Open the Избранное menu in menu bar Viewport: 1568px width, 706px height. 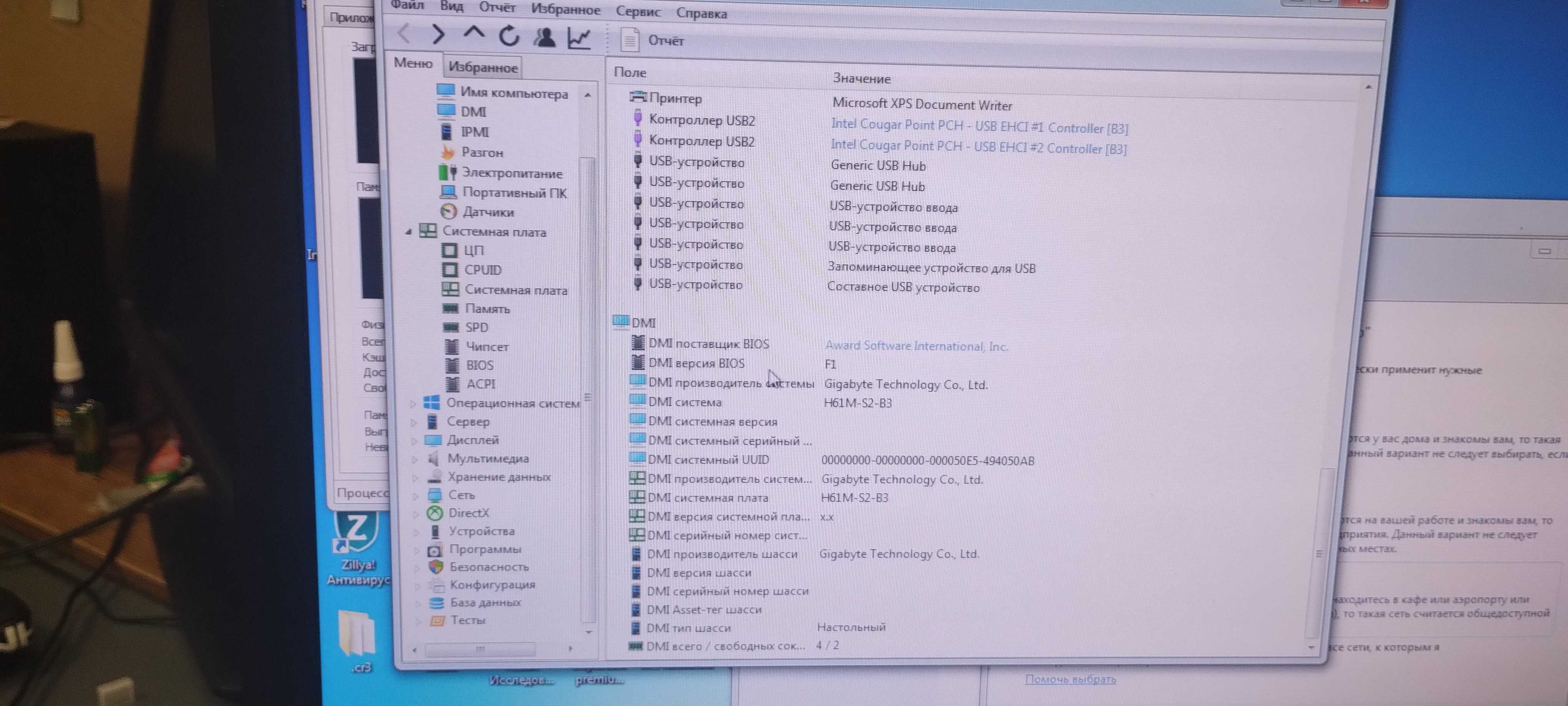[x=565, y=9]
